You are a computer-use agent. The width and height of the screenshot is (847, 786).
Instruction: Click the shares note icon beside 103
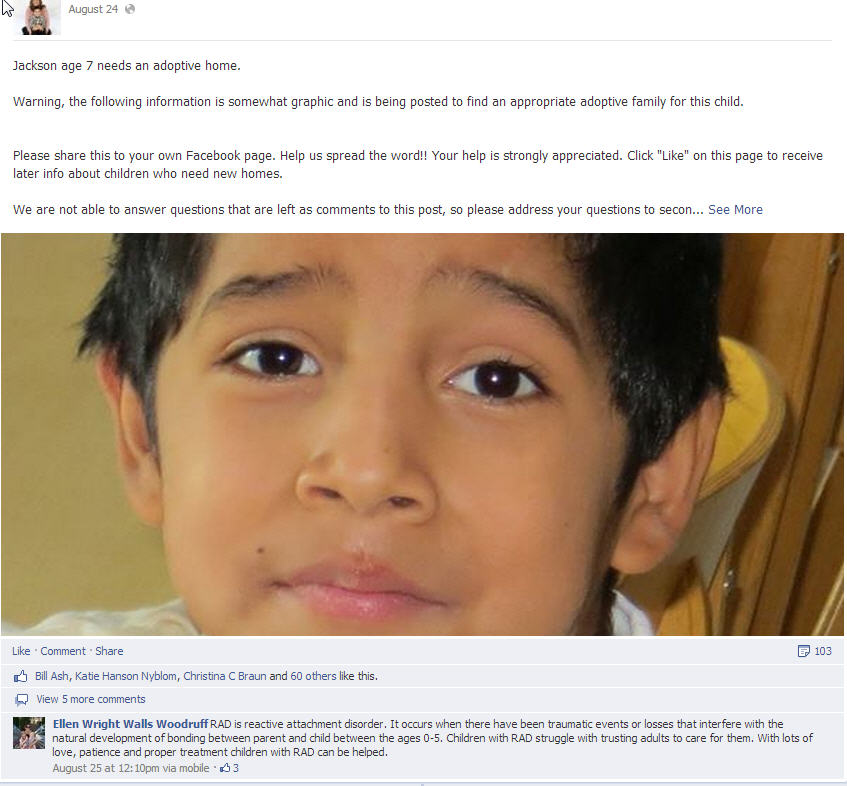point(804,651)
